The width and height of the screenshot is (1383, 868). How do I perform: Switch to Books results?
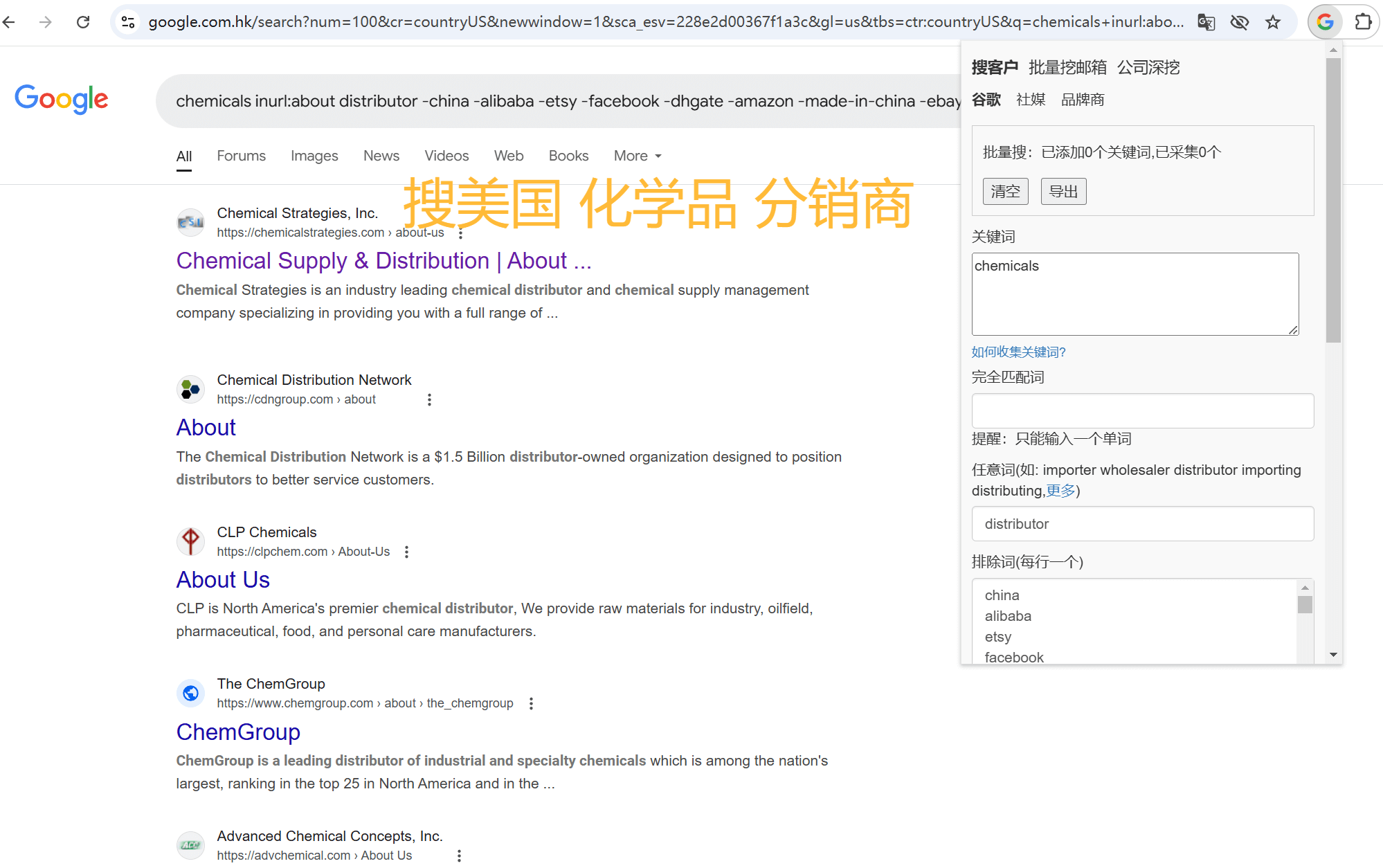point(568,156)
